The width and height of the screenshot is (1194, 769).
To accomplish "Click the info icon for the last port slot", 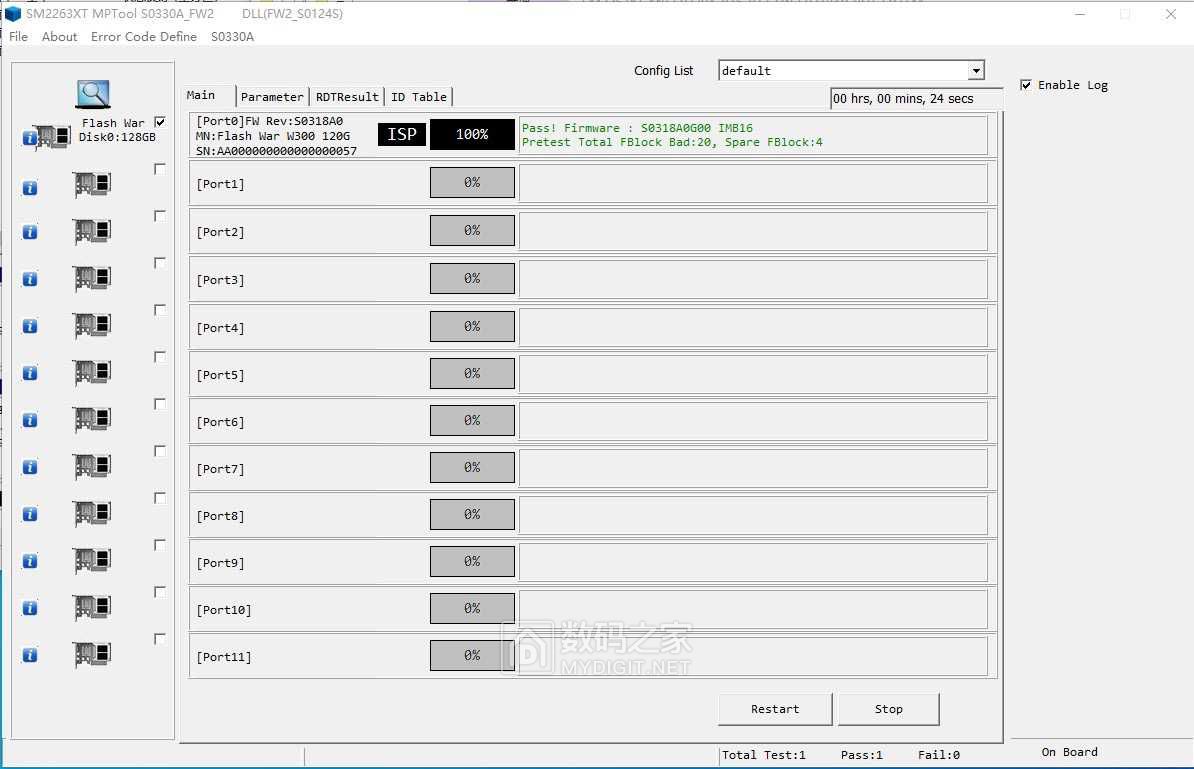I will (x=29, y=655).
